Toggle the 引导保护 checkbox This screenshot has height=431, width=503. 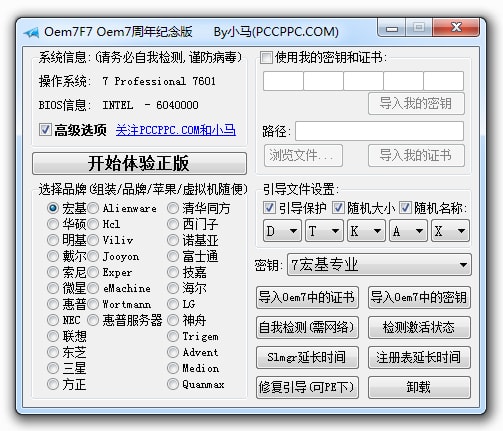click(x=269, y=208)
